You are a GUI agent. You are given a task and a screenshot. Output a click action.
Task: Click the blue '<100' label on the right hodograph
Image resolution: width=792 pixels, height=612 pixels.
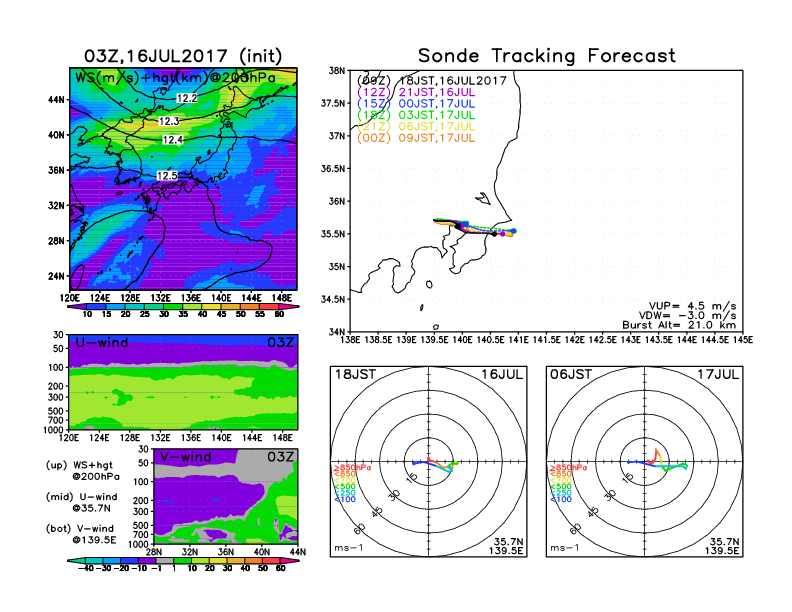(561, 499)
